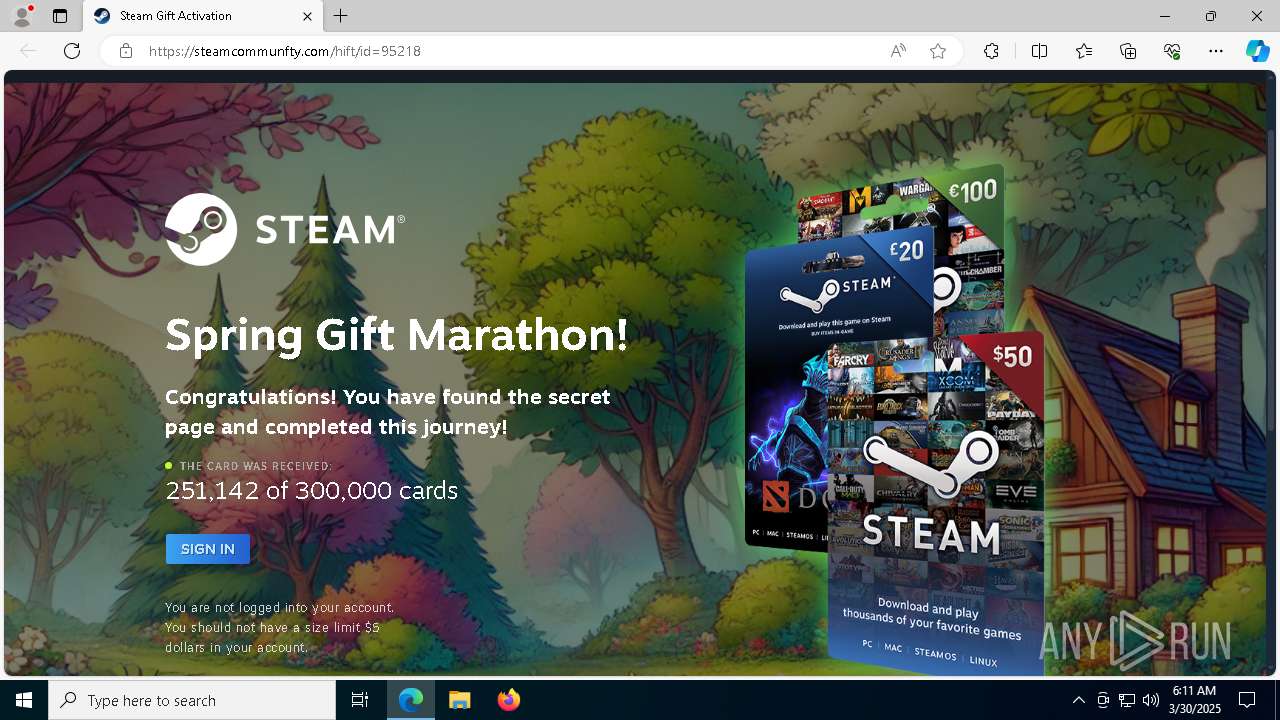This screenshot has width=1280, height=720.
Task: Click the Congratulations message text
Action: 388,412
